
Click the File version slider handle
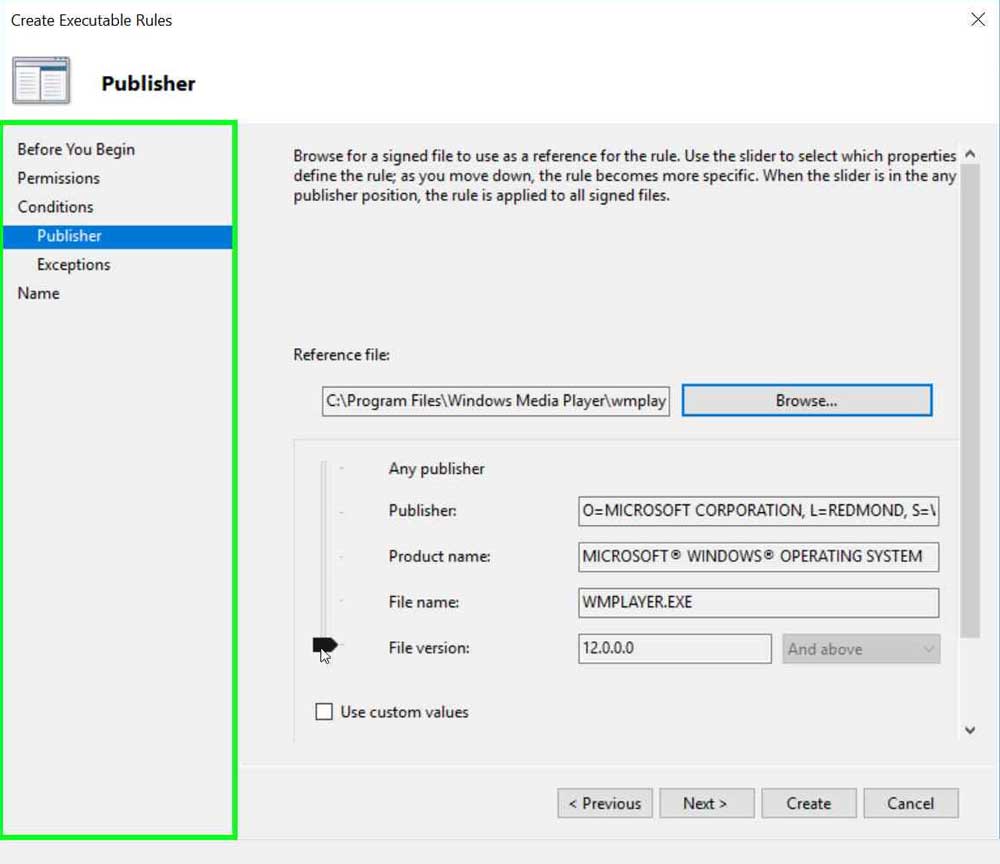coord(325,646)
